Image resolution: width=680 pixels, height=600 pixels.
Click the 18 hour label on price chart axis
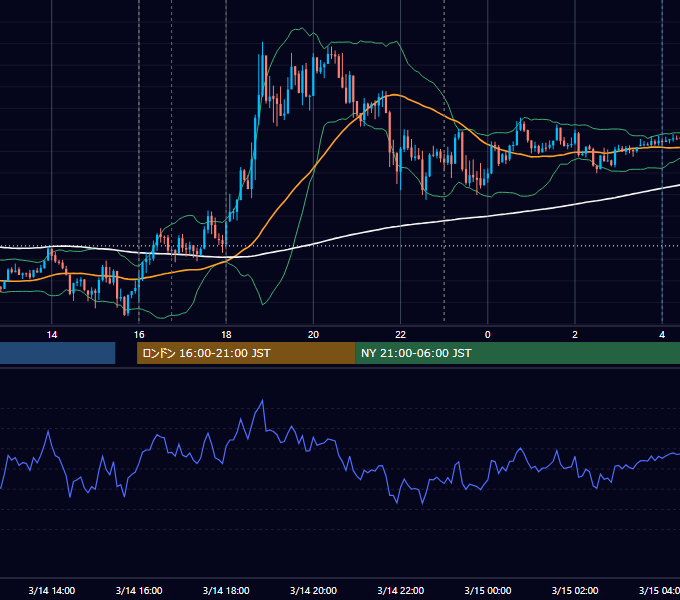(226, 335)
